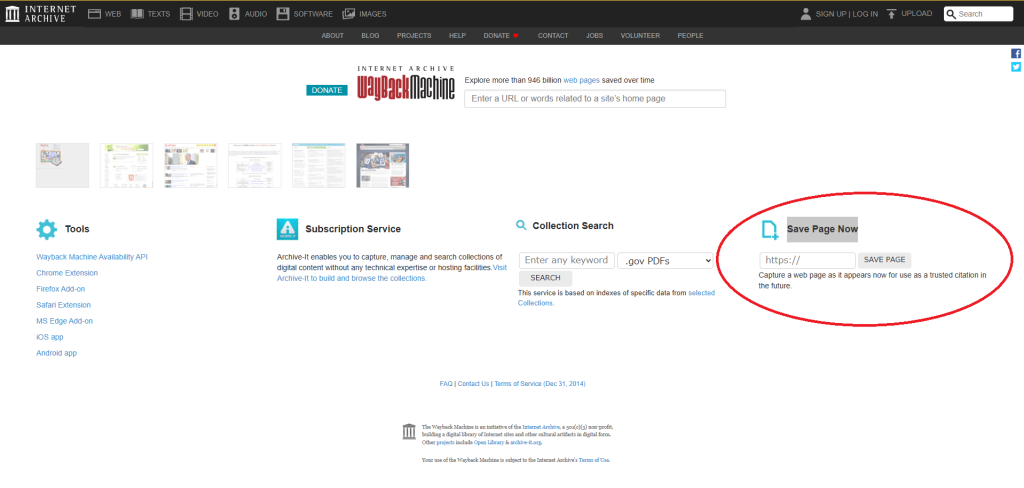Click the Collection Search magnifier icon
The height and width of the screenshot is (488, 1024).
coord(521,225)
